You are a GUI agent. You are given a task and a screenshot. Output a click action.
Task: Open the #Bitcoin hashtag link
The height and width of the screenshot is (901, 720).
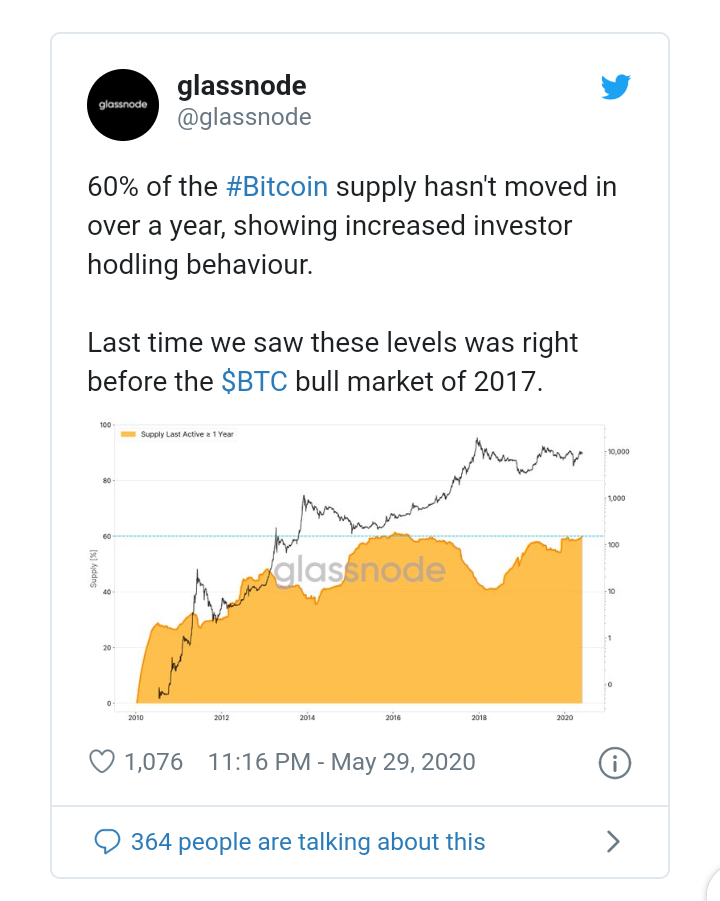277,187
